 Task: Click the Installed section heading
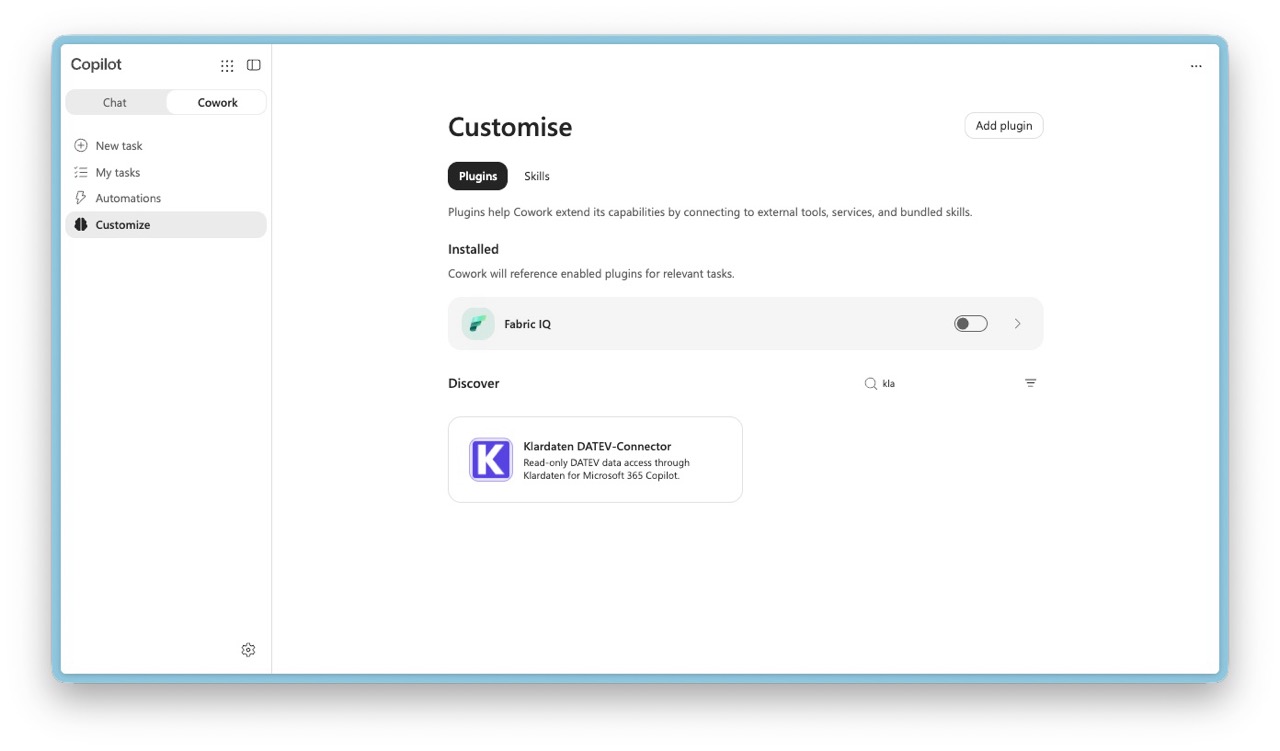click(x=473, y=250)
